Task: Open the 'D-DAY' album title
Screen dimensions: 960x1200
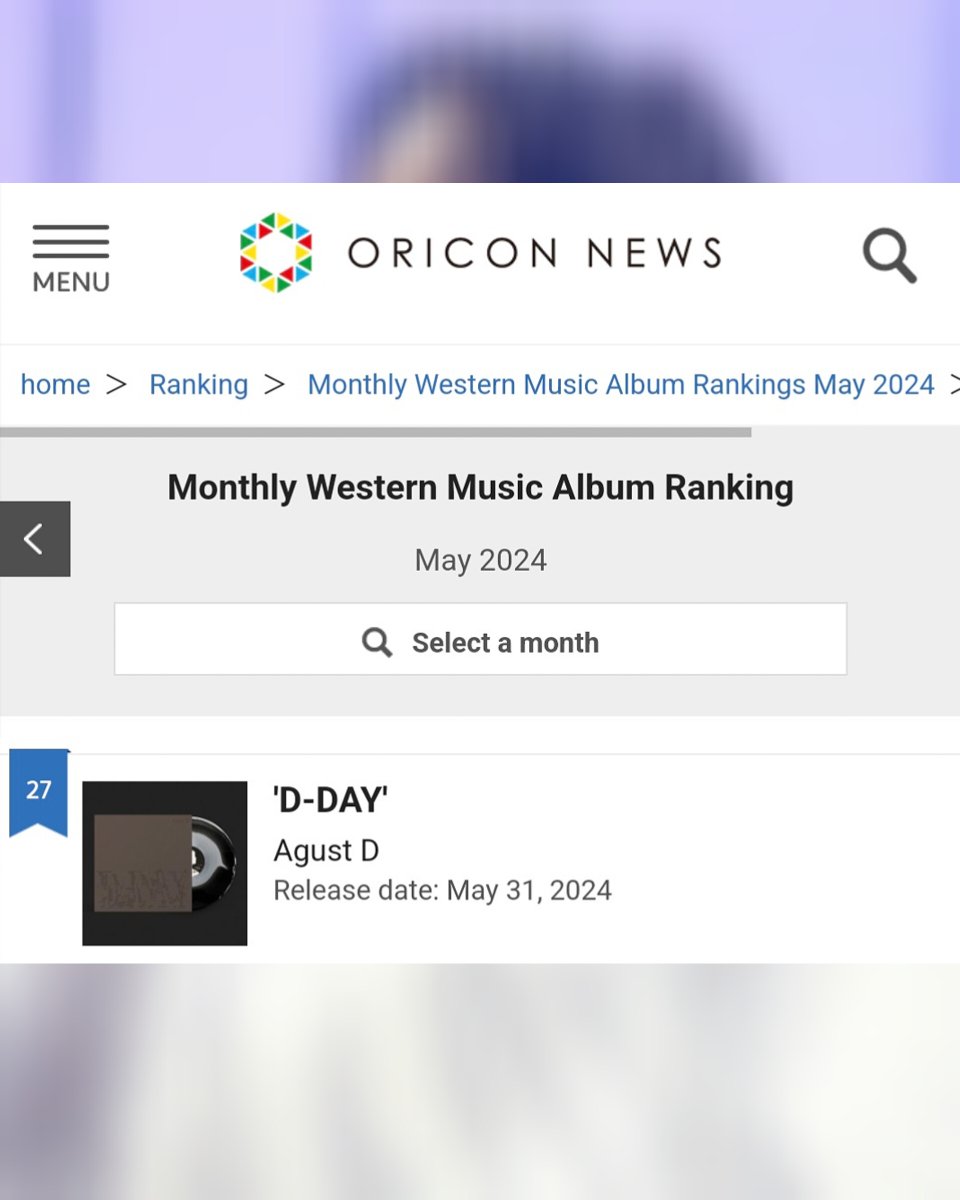Action: pyautogui.click(x=330, y=800)
